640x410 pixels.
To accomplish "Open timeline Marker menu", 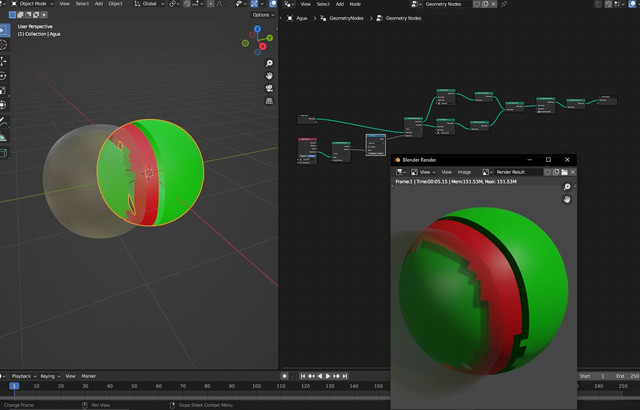I will pos(89,376).
